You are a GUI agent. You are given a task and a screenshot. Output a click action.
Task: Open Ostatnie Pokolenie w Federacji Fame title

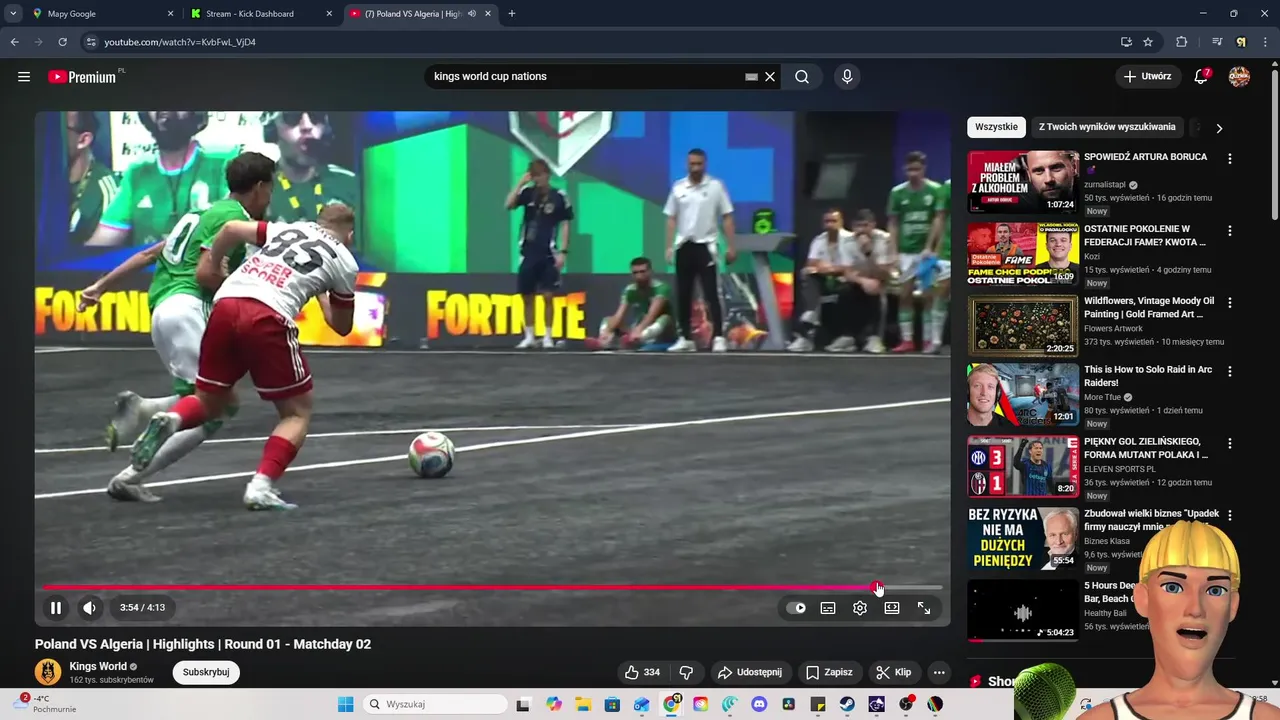click(x=1145, y=235)
